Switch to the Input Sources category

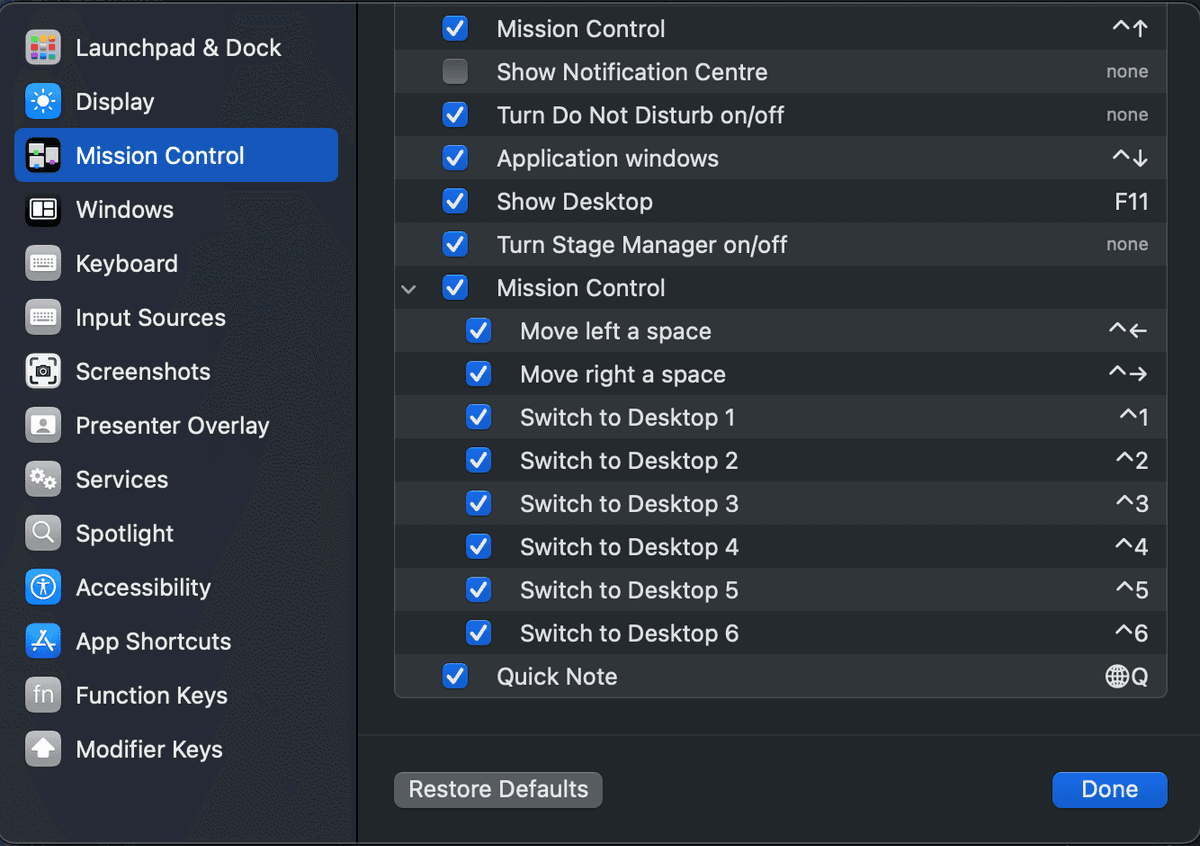pyautogui.click(x=150, y=318)
